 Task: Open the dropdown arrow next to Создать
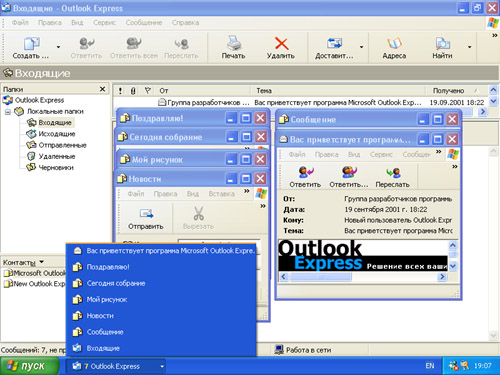tap(58, 47)
